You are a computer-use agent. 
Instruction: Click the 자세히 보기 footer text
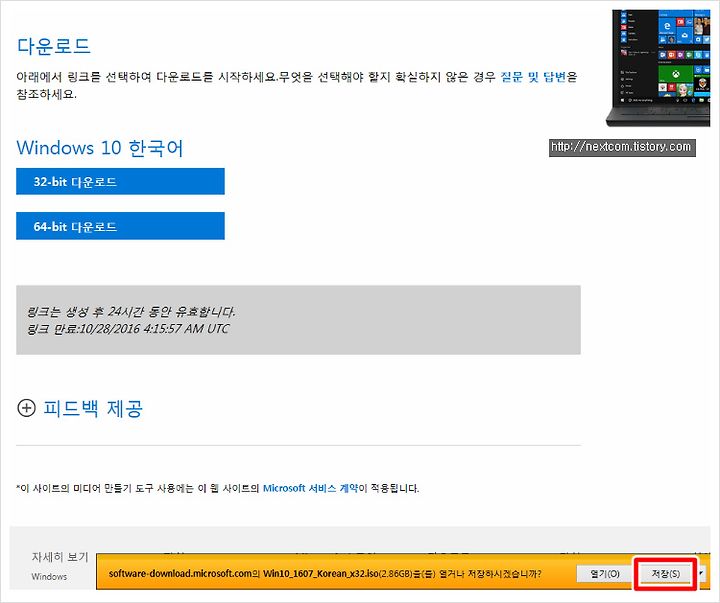tap(60, 557)
